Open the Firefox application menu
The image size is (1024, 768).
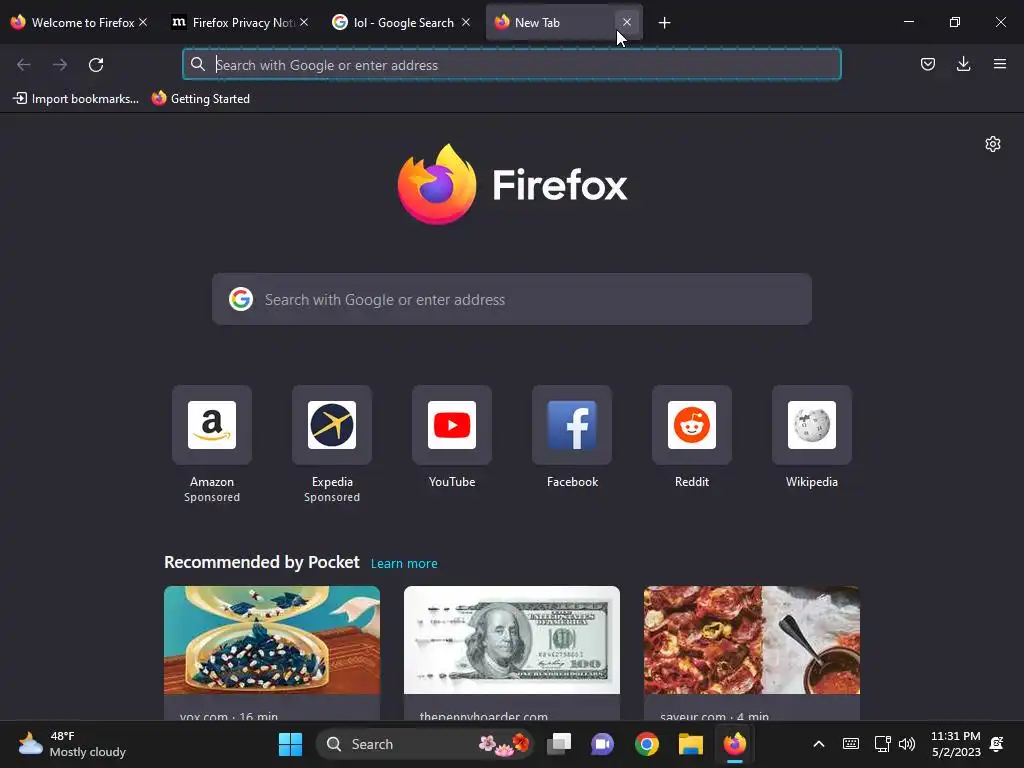point(999,64)
